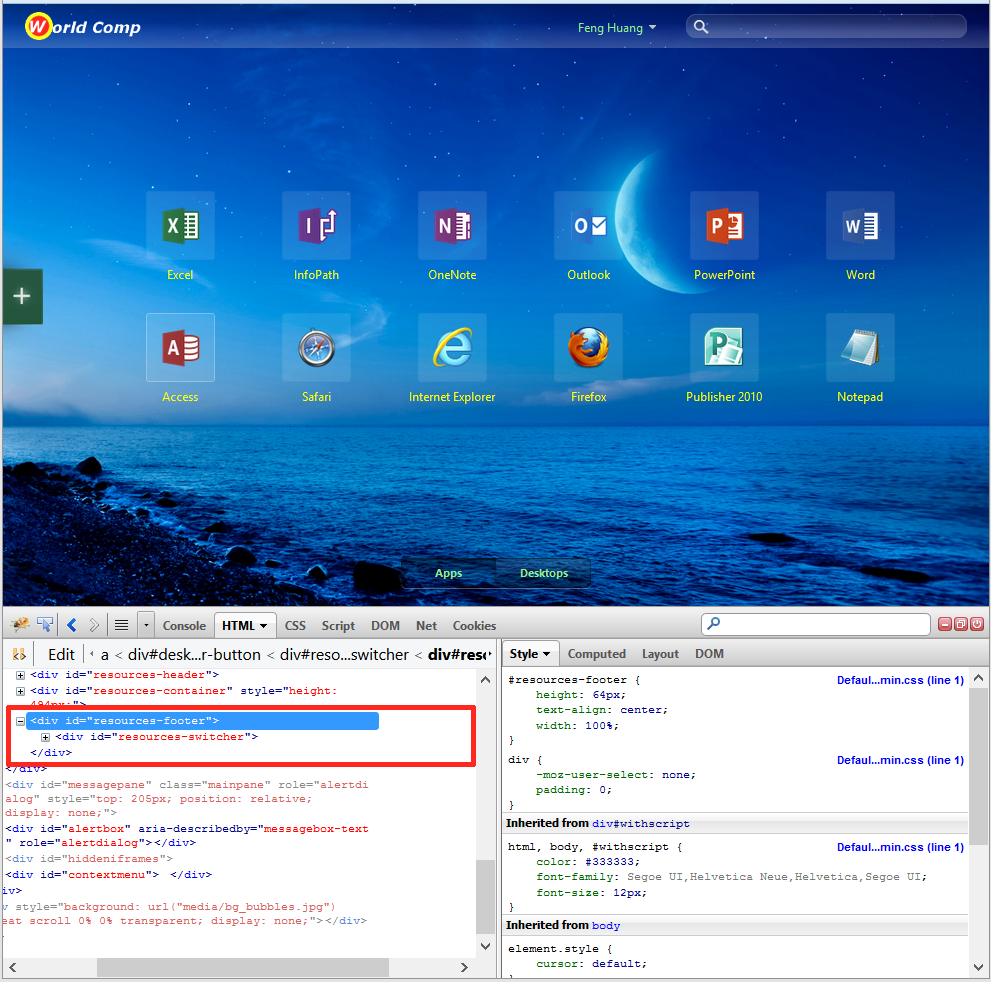Image resolution: width=991 pixels, height=982 pixels.
Task: Expand the resources-header div node
Action: coord(20,675)
